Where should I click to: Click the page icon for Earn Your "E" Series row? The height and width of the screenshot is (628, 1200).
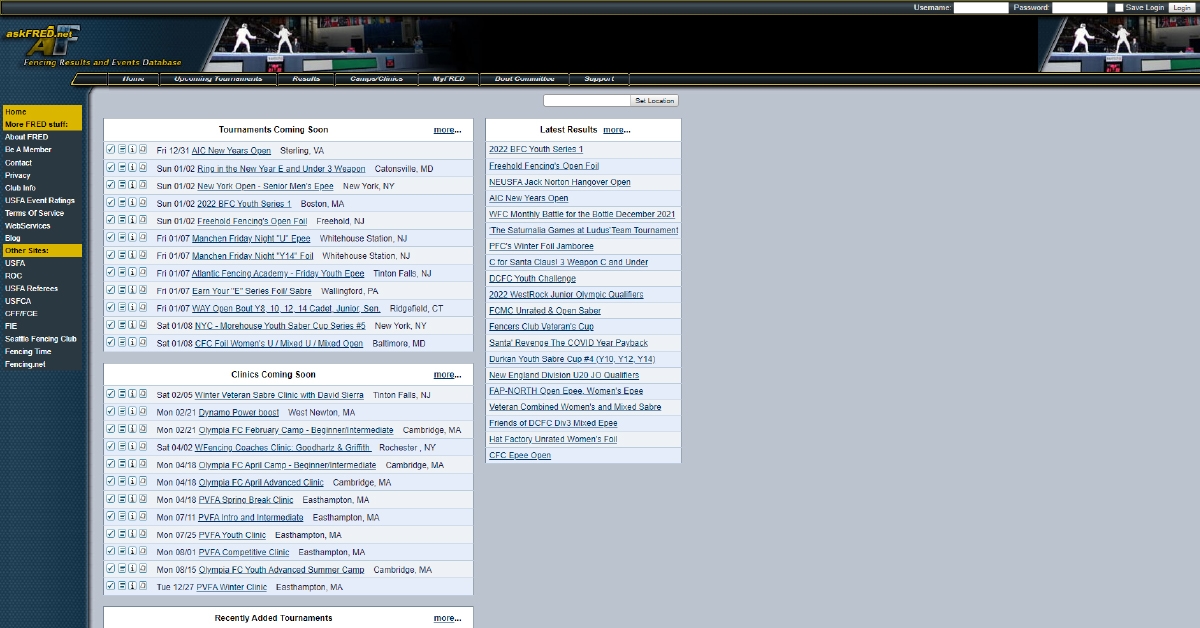click(143, 290)
